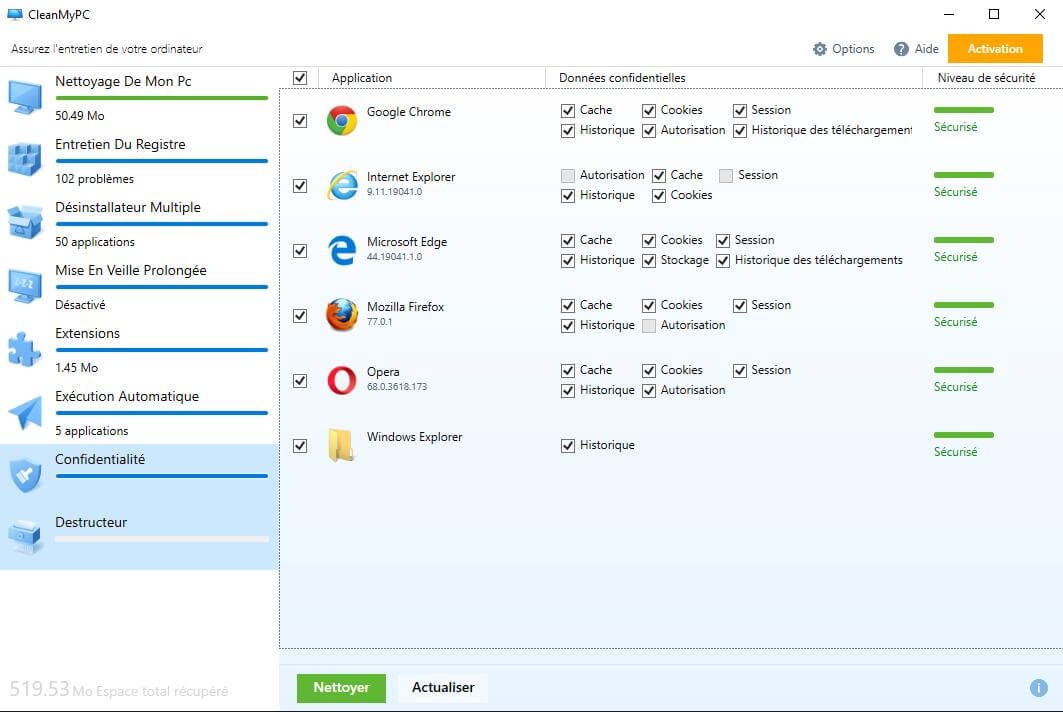The height and width of the screenshot is (712, 1063).
Task: Uncheck the Microsoft Edge application checkbox
Action: pyautogui.click(x=300, y=251)
